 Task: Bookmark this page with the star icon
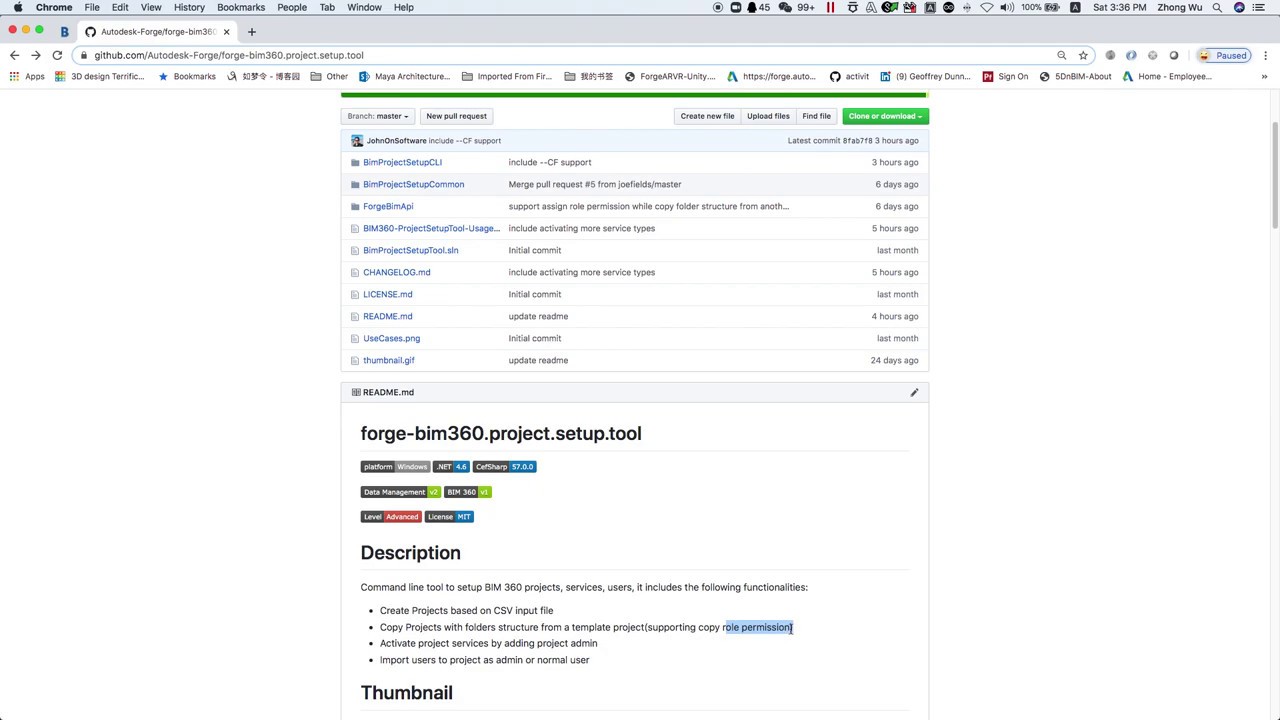1083,55
